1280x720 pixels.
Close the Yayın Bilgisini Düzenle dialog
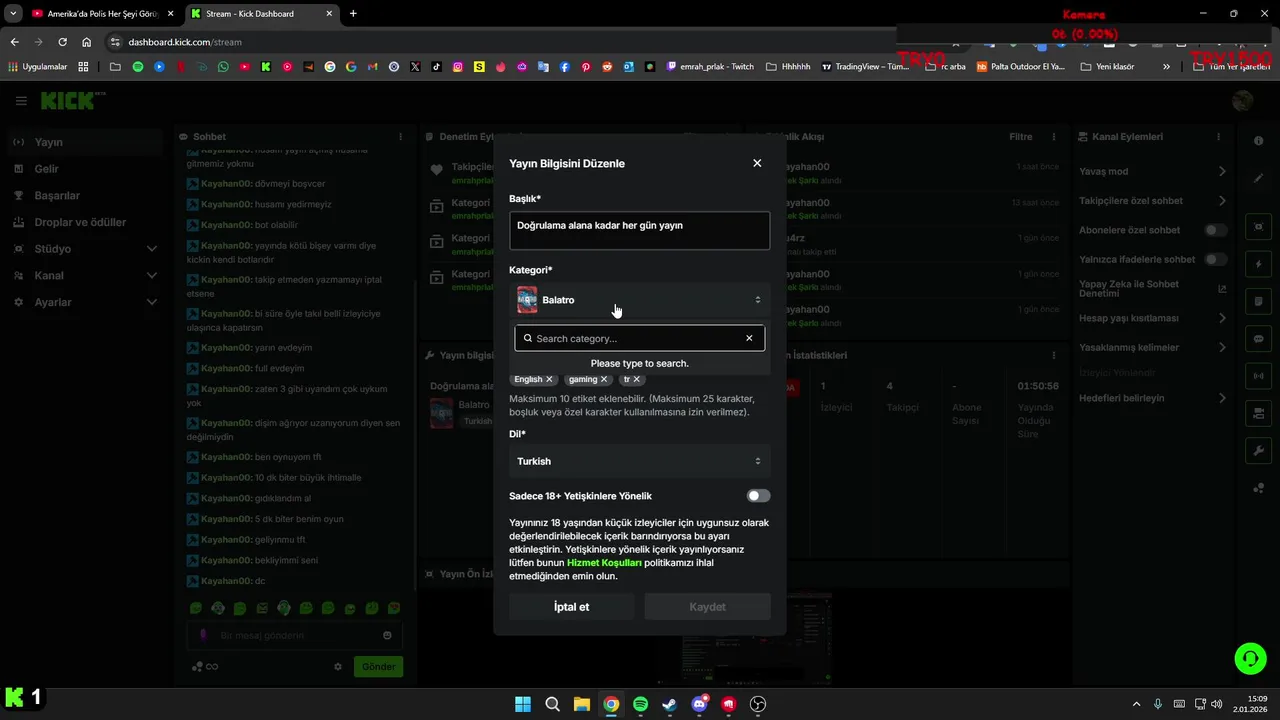click(757, 163)
